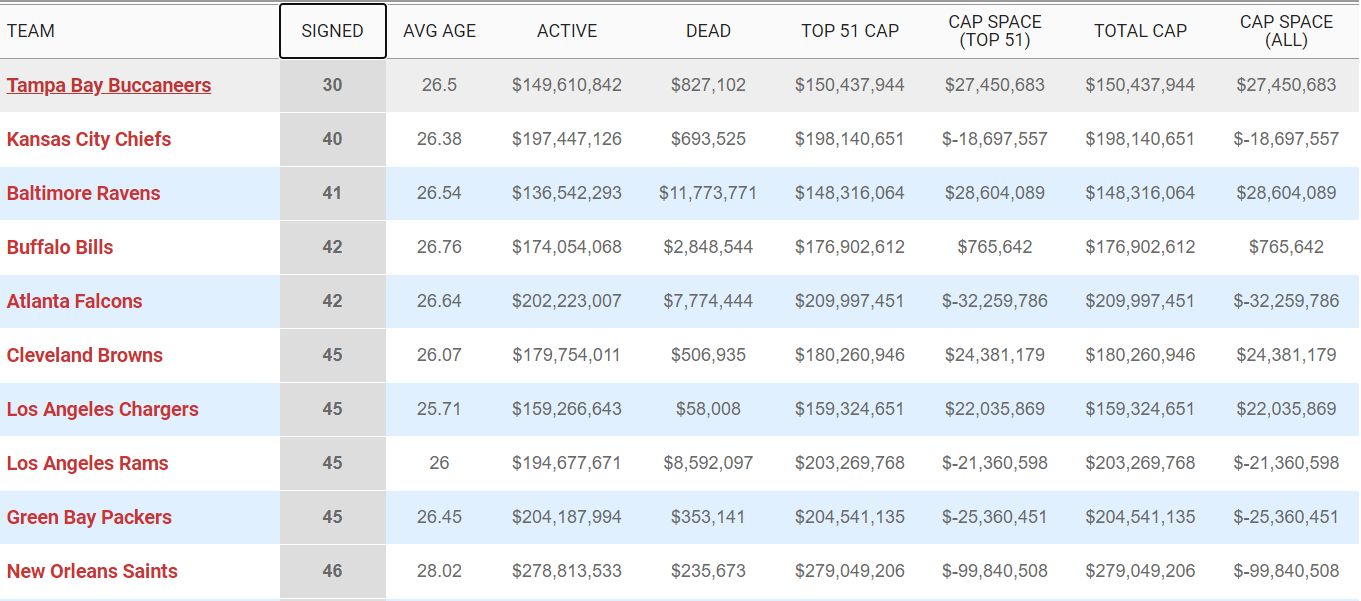
Task: Go to the Buffalo Bills team page
Action: pyautogui.click(x=60, y=247)
